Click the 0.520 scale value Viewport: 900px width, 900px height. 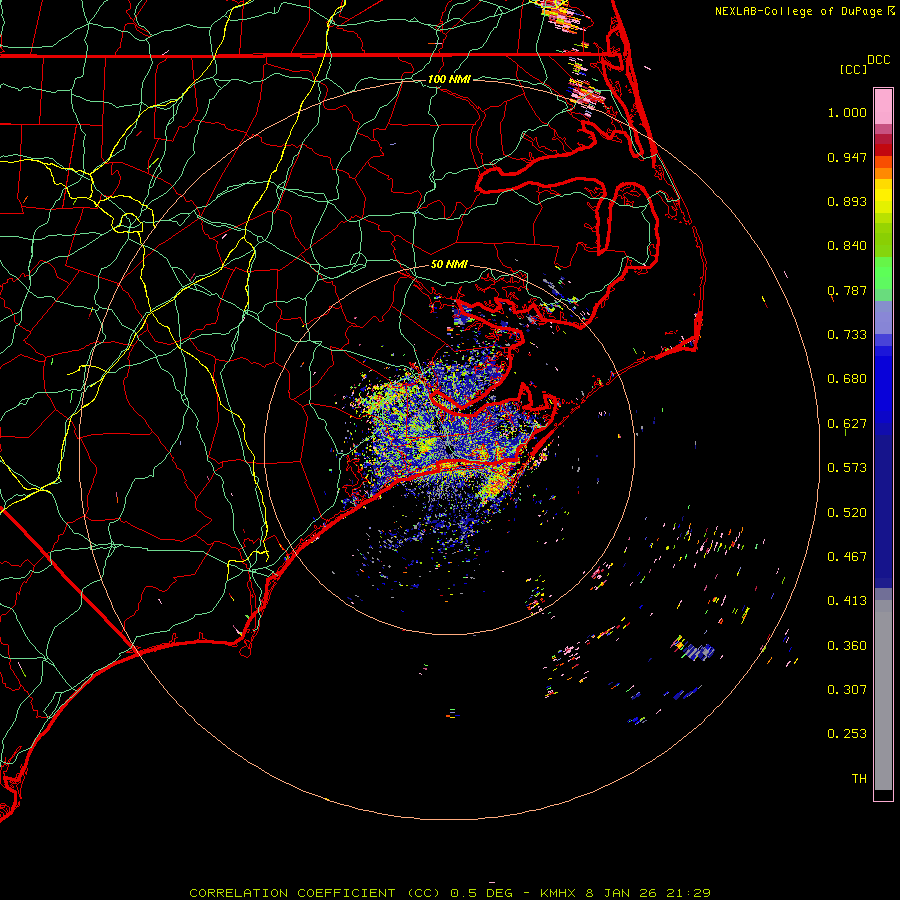(x=847, y=513)
